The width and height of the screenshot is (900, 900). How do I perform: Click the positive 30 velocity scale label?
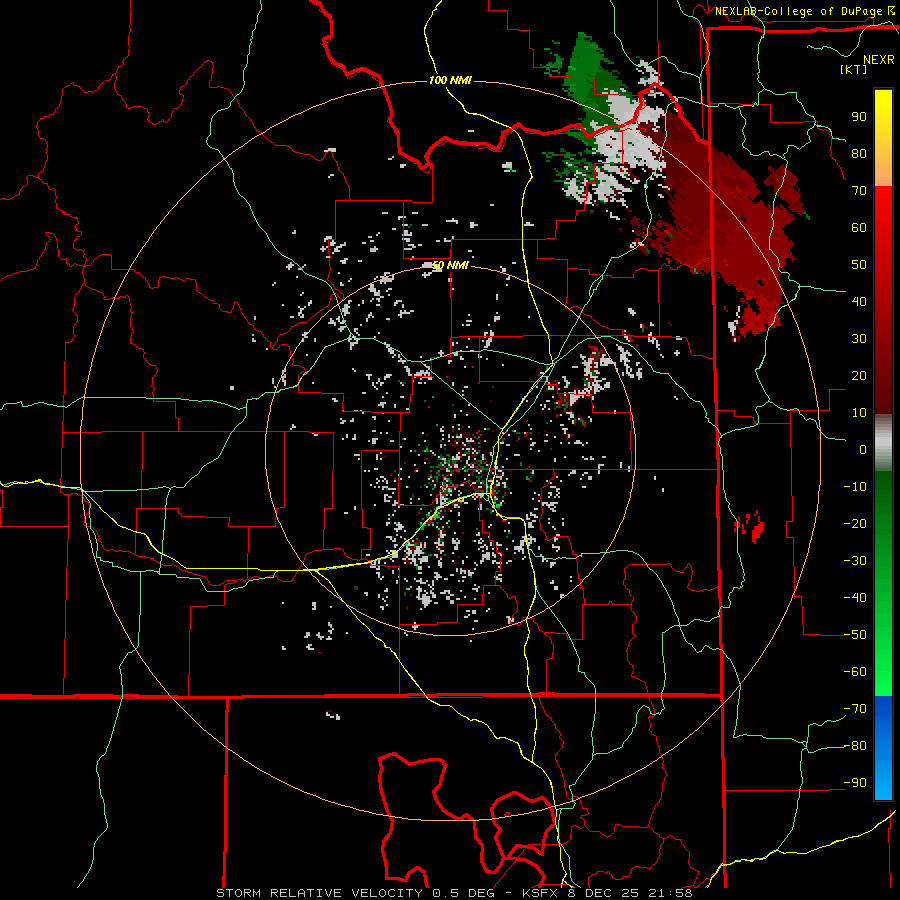[859, 339]
